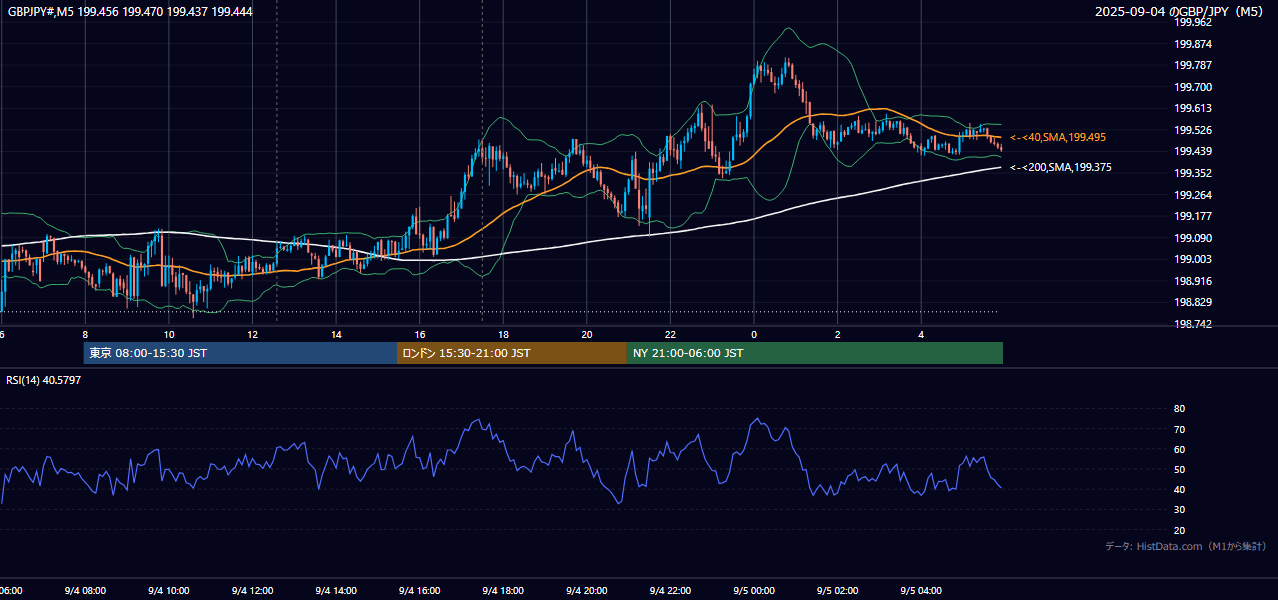
Task: Click hour tick '8' on price chart axis
Action: [x=85, y=335]
